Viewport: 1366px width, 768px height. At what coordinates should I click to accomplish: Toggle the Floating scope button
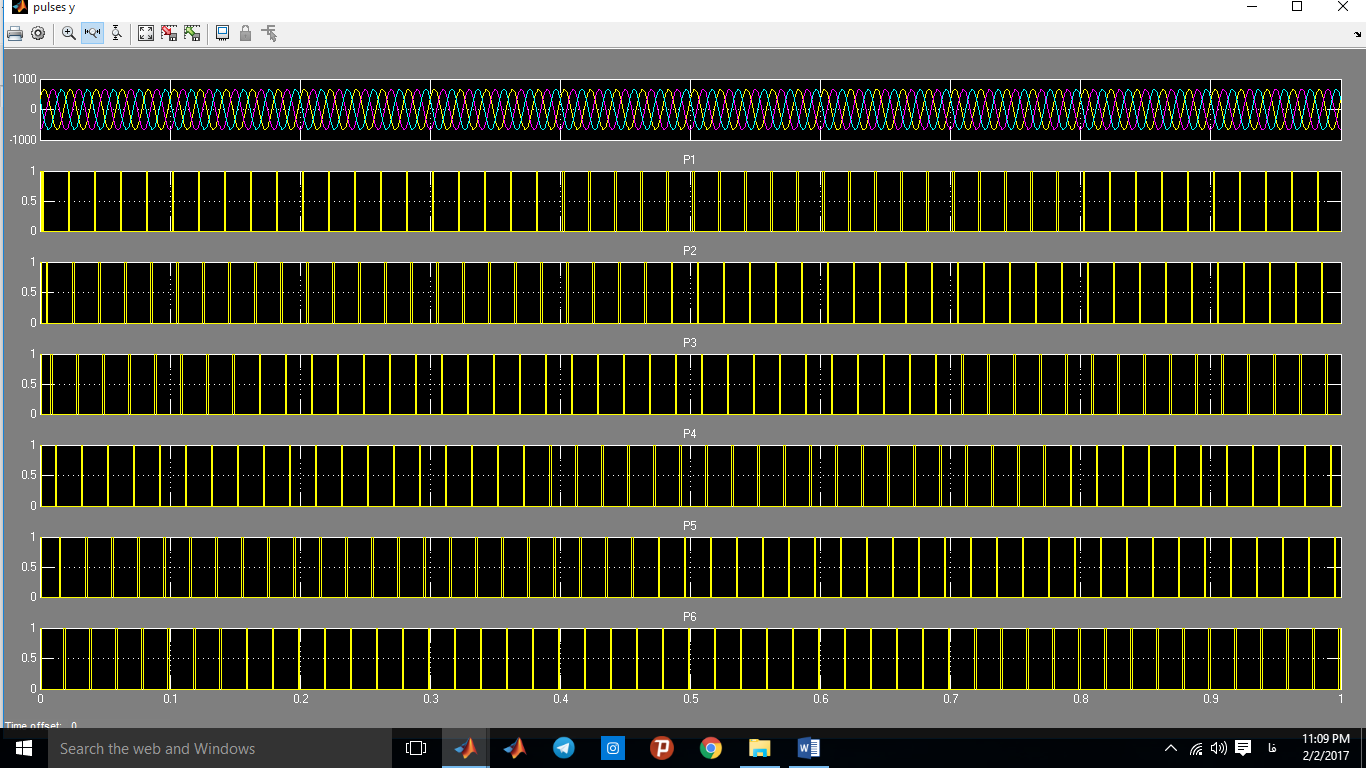pos(222,33)
